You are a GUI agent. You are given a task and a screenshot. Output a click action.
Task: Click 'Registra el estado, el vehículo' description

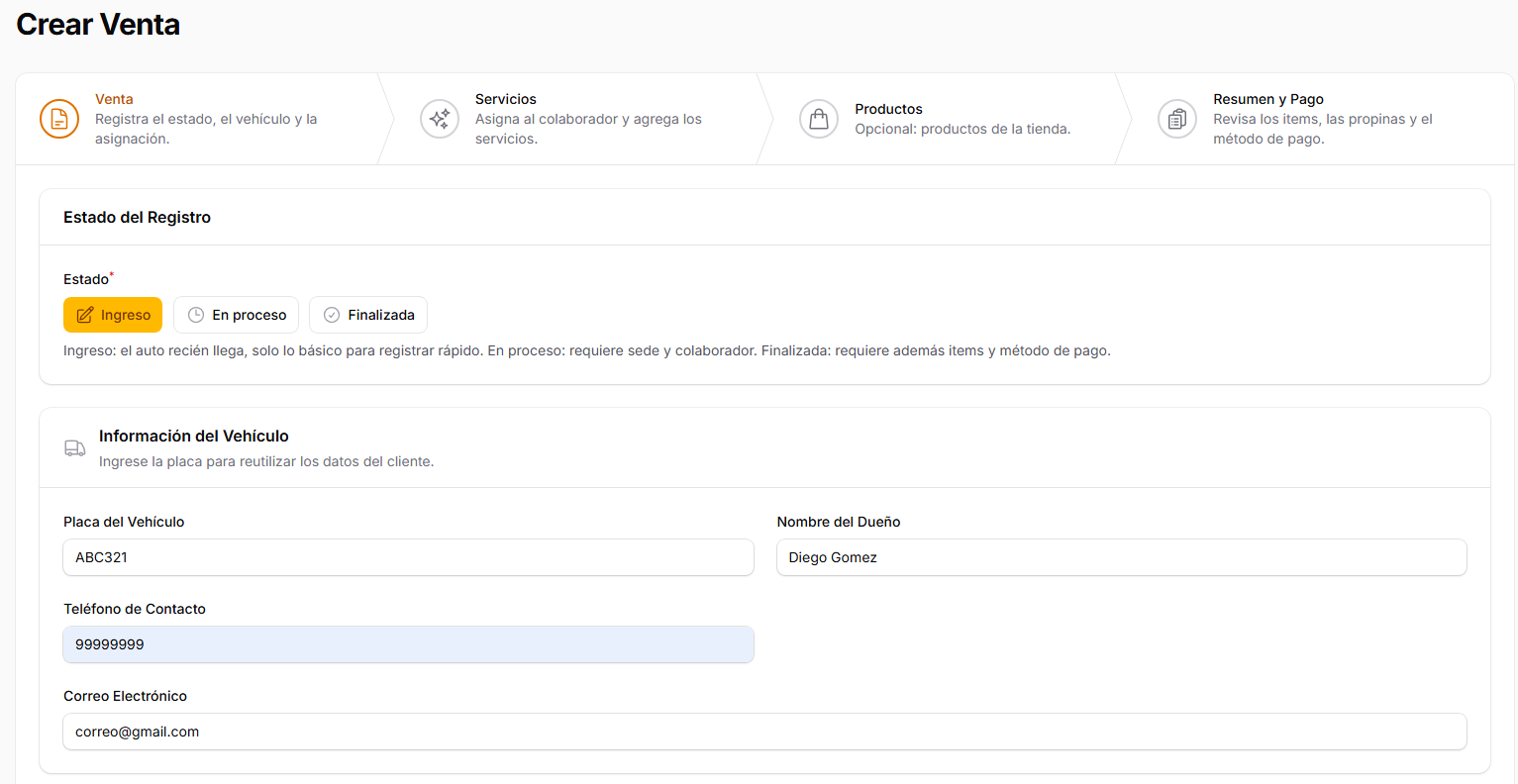pos(206,129)
